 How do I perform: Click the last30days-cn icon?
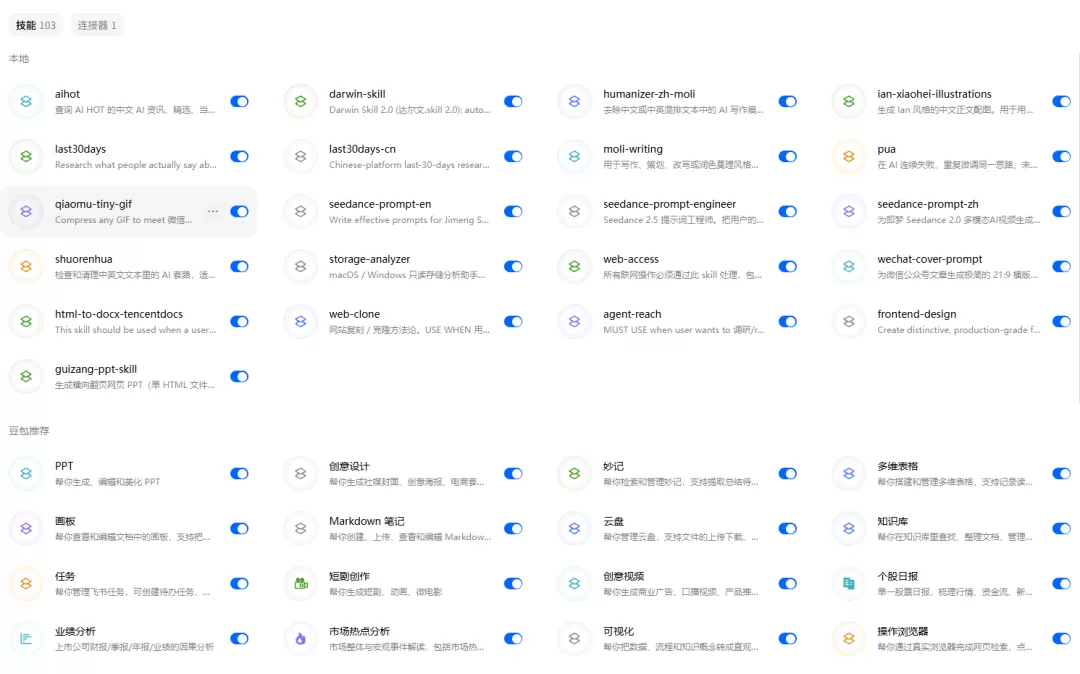point(300,156)
